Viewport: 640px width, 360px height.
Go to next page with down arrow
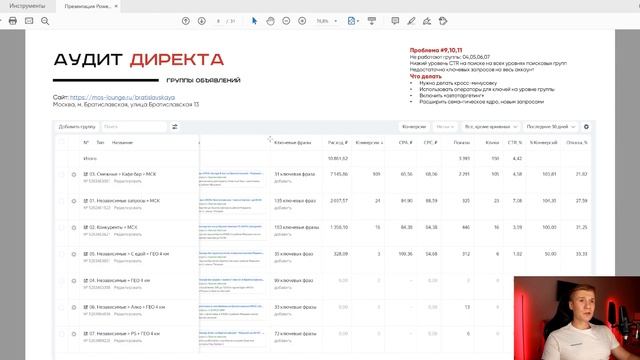202,21
